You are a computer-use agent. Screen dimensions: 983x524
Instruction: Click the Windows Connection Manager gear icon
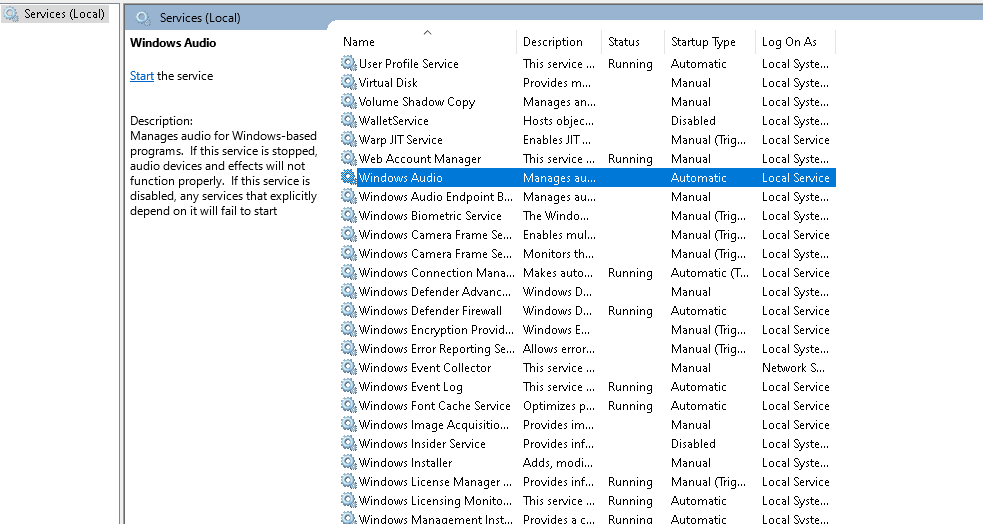click(x=349, y=272)
